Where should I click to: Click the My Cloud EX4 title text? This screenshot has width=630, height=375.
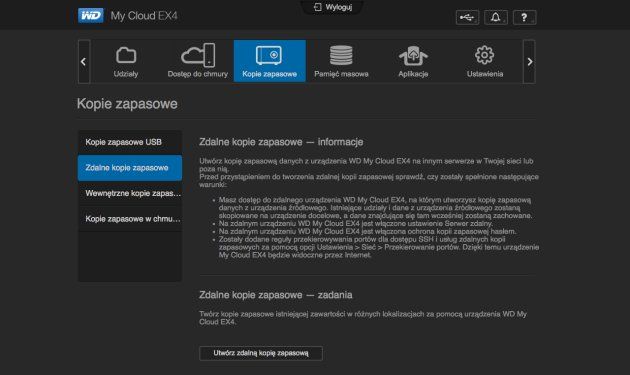point(144,16)
